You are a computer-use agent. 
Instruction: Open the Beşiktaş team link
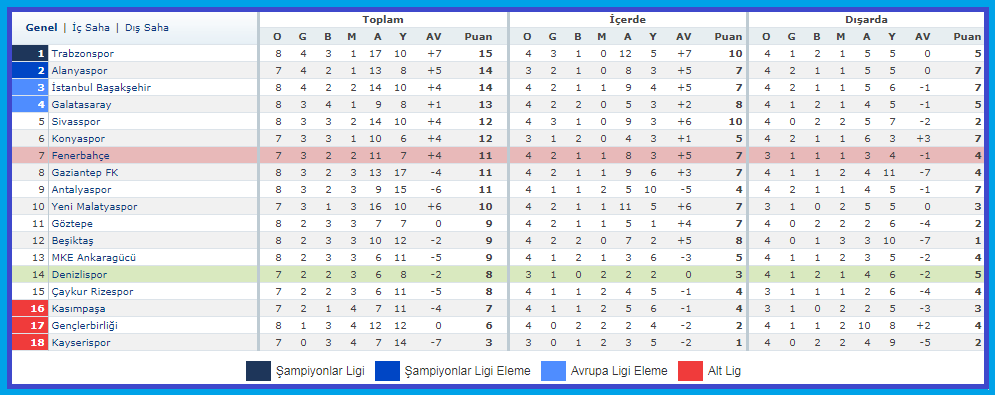72,241
